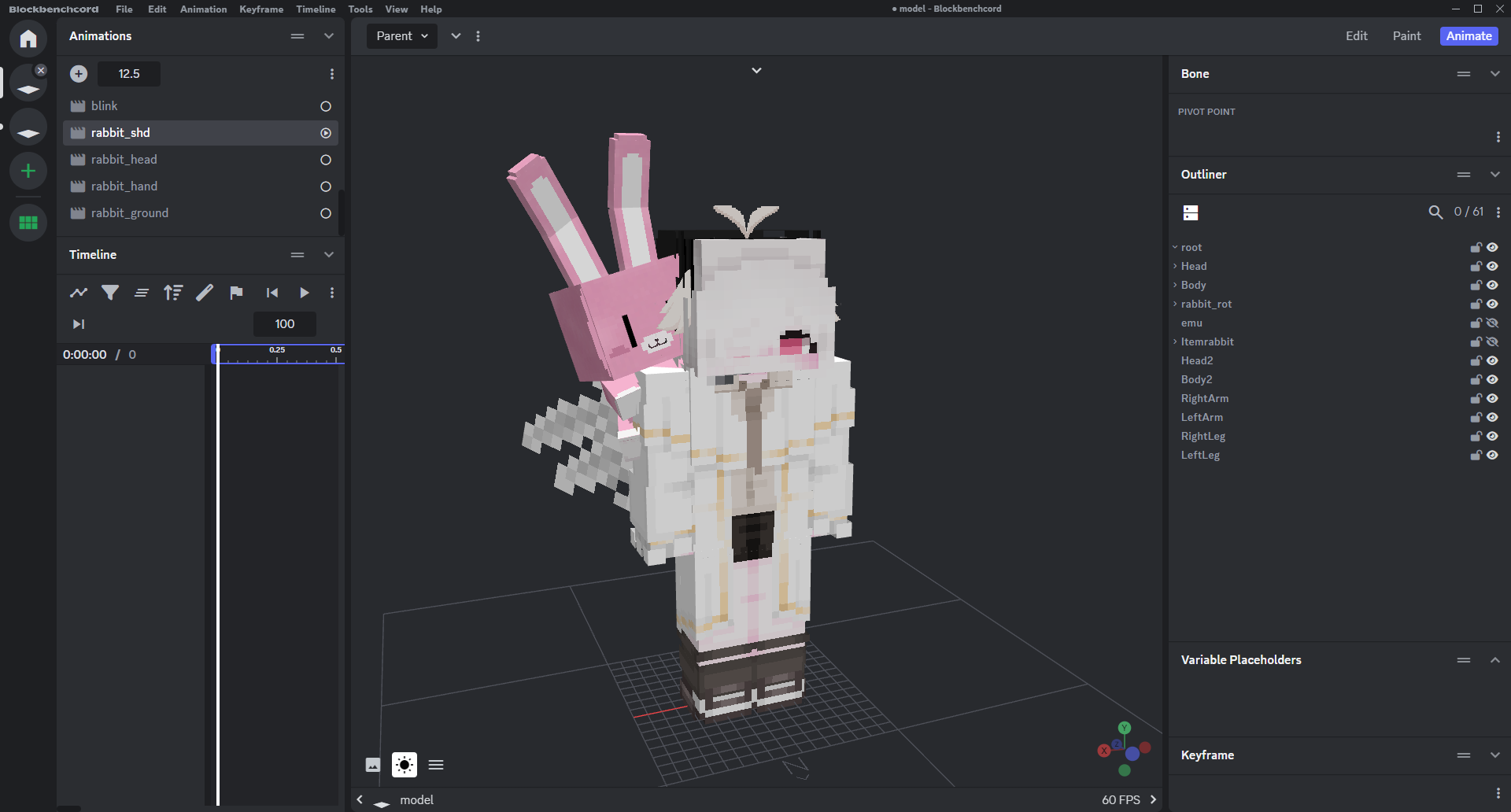1511x812 pixels.
Task: Select the blink animation radio button
Action: (x=326, y=106)
